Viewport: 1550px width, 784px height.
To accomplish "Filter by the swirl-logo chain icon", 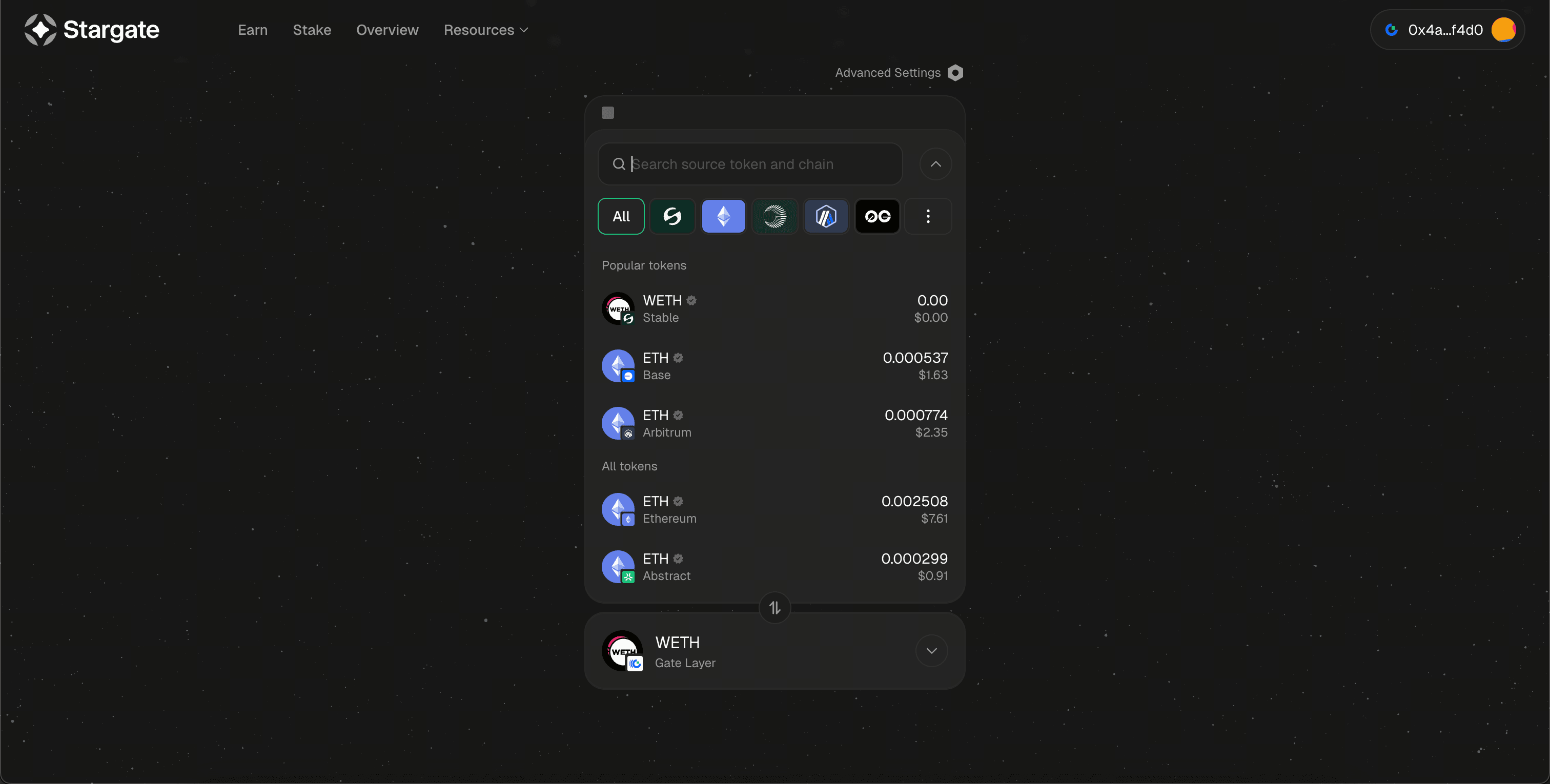I will tap(774, 216).
